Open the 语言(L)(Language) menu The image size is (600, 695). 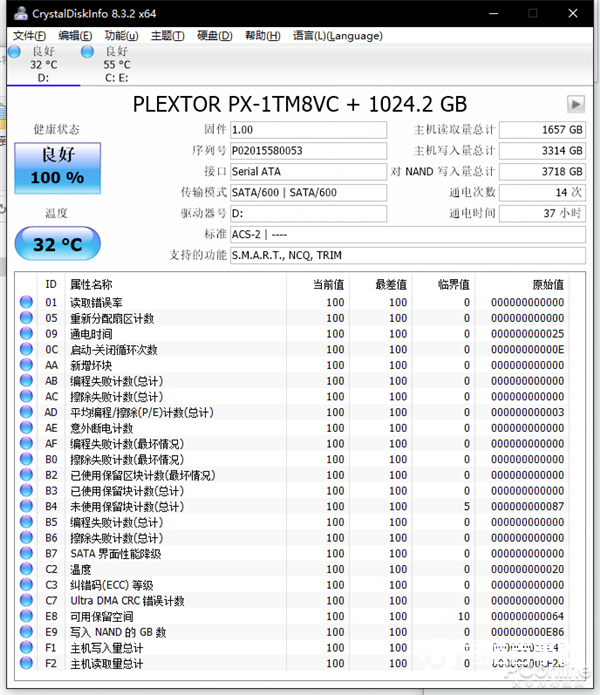click(338, 35)
